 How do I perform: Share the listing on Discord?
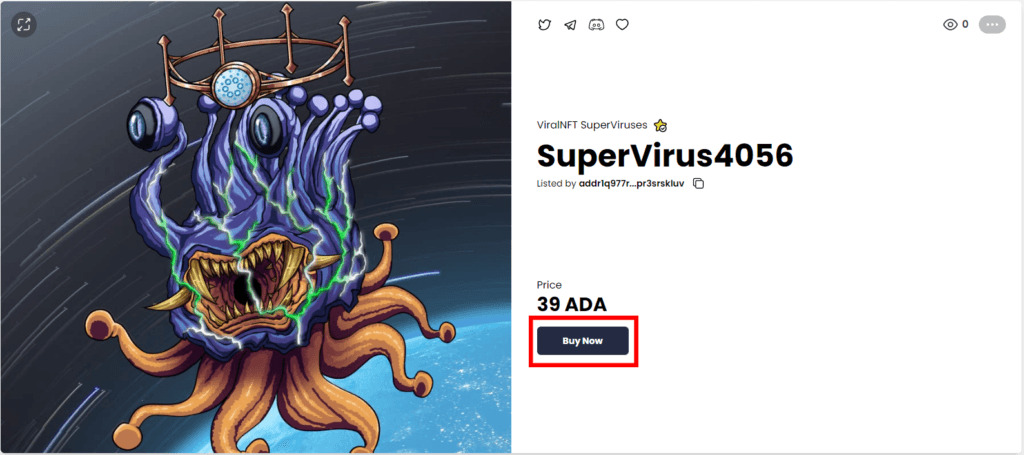pyautogui.click(x=596, y=25)
